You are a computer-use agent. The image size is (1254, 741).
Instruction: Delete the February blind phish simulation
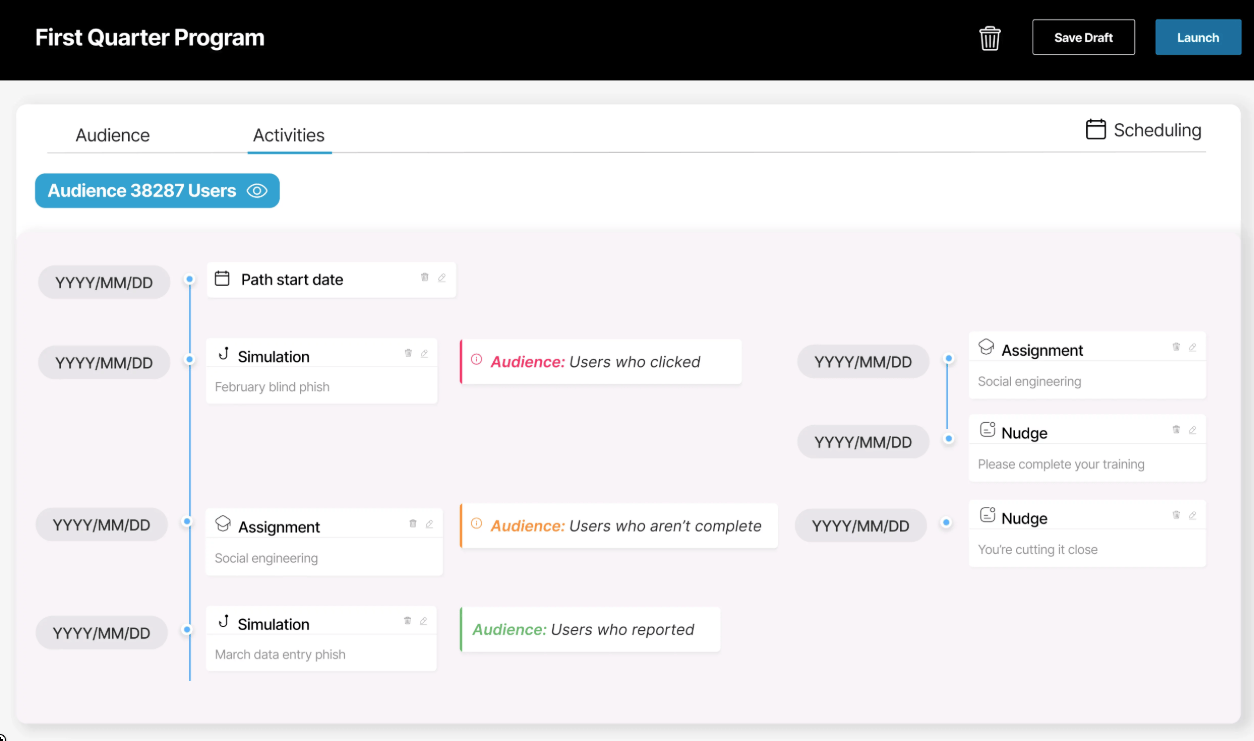click(x=408, y=353)
